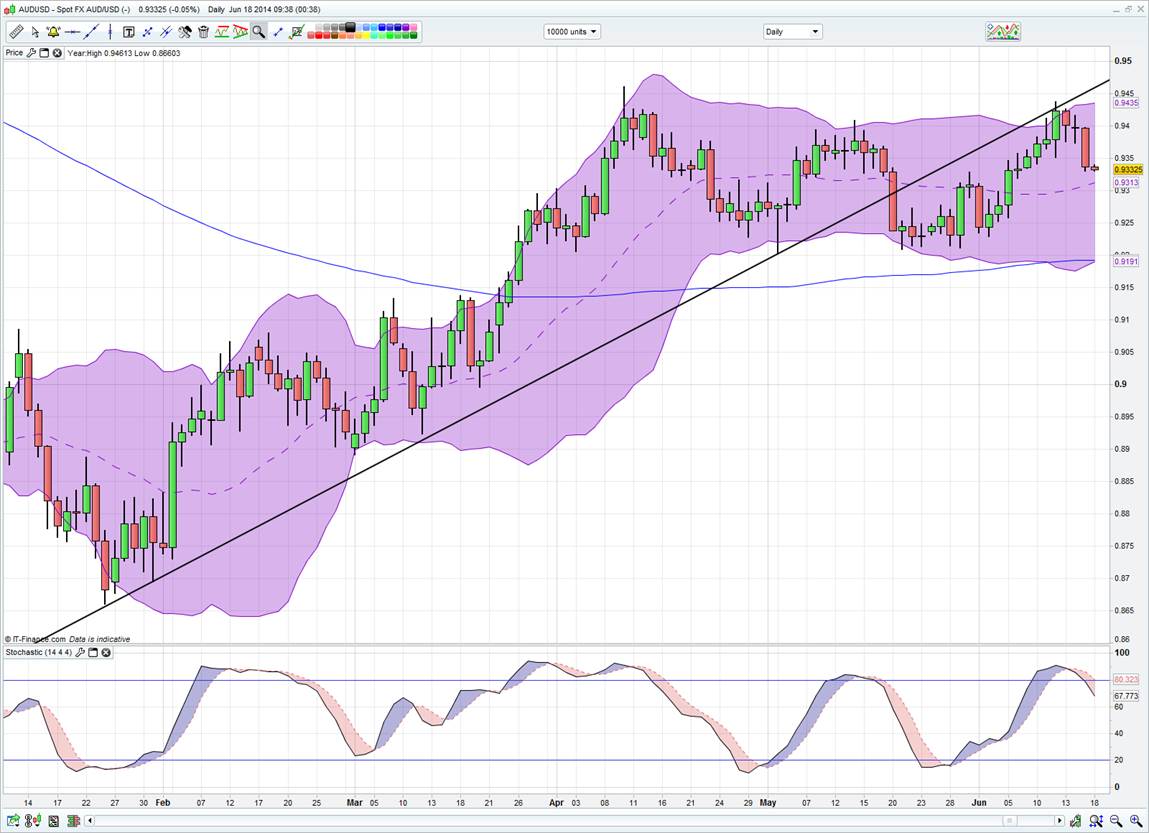
Task: Click the trash can delete-drawings icon
Action: 203,32
